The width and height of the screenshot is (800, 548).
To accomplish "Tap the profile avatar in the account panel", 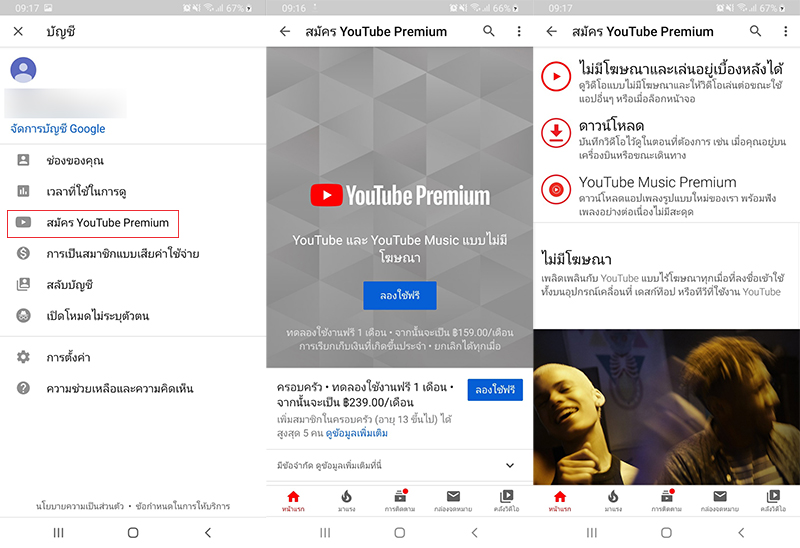I will 23,70.
